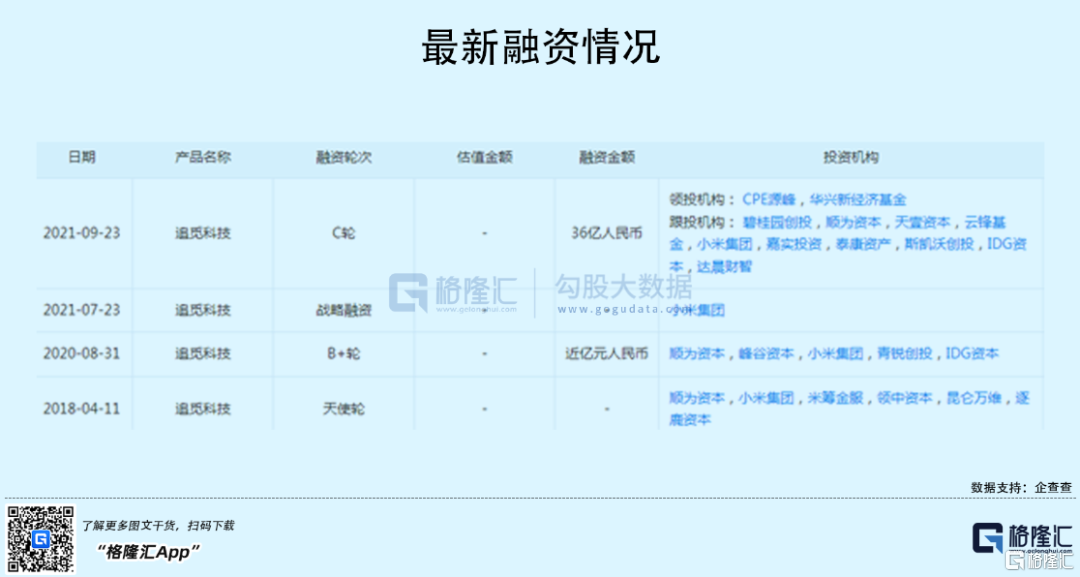
Task: Click the “格隆汇App” footer text
Action: pyautogui.click(x=147, y=552)
